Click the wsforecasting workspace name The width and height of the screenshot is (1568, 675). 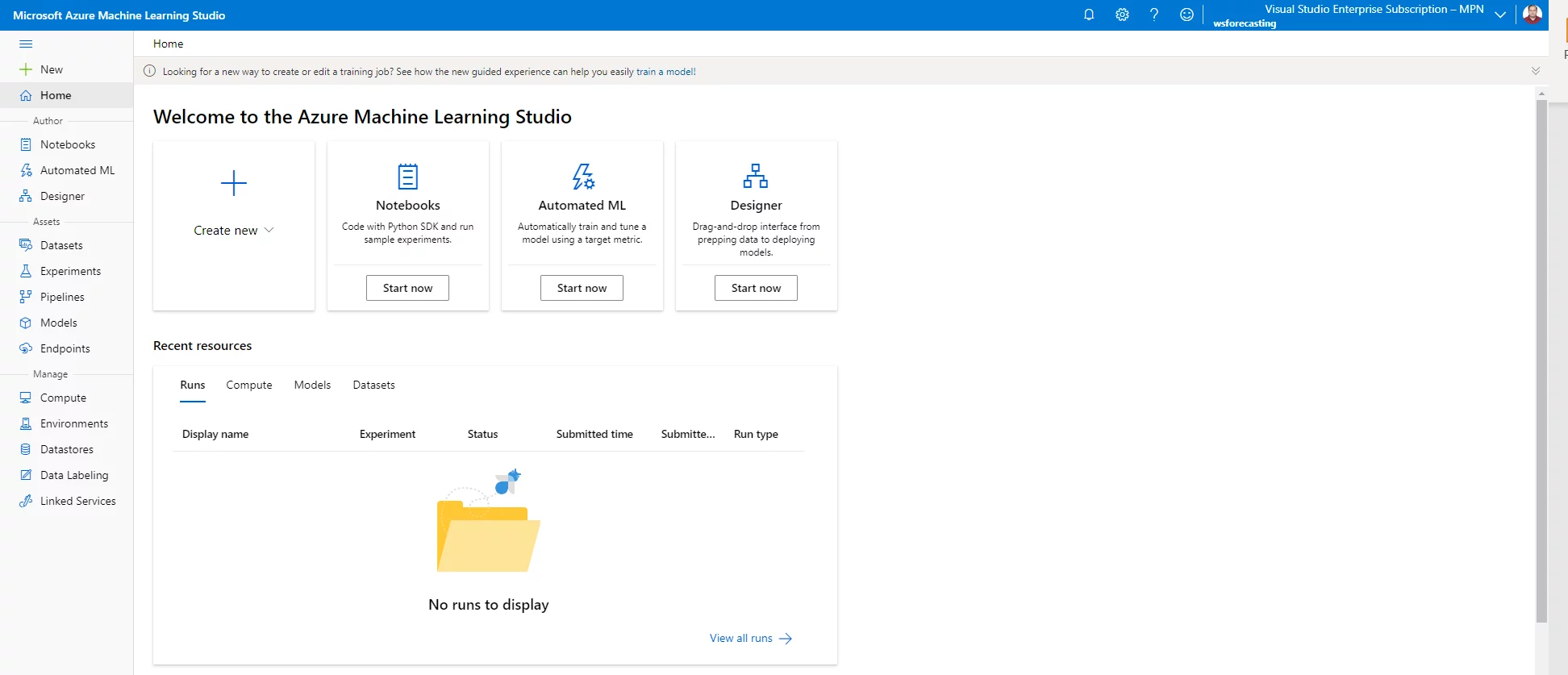(1245, 23)
